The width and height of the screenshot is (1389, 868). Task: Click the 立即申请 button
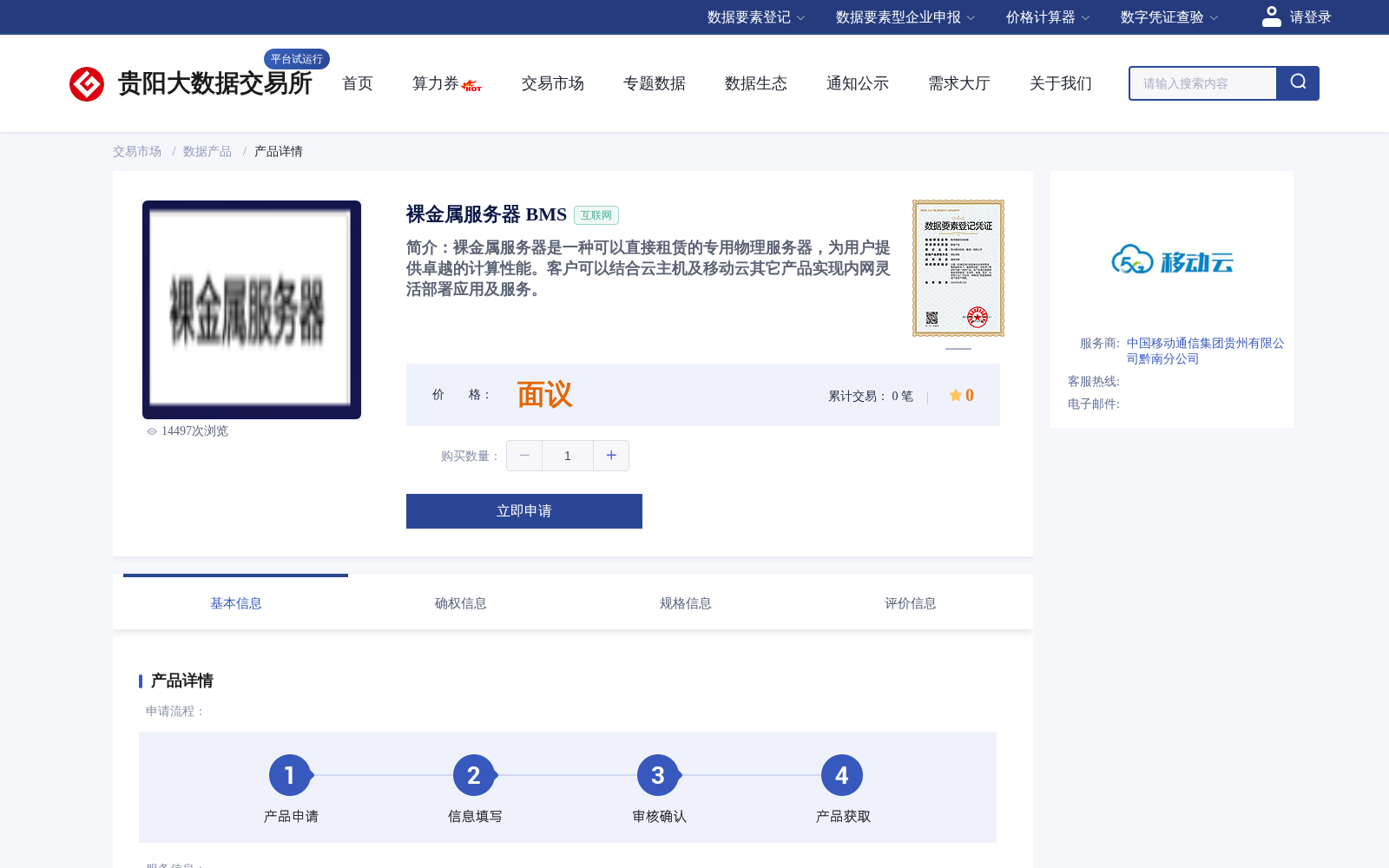coord(524,511)
